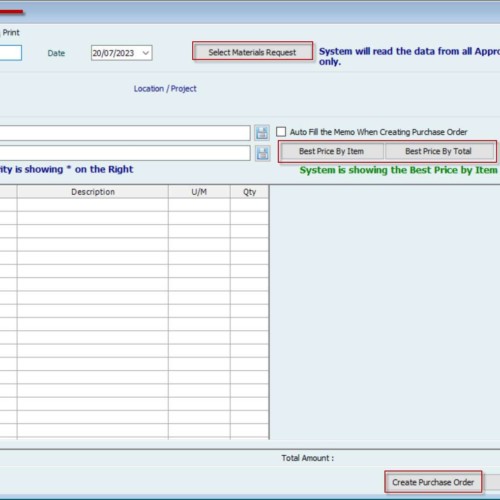The image size is (500, 500).
Task: Choose Best Price By Total
Action: coord(438,151)
